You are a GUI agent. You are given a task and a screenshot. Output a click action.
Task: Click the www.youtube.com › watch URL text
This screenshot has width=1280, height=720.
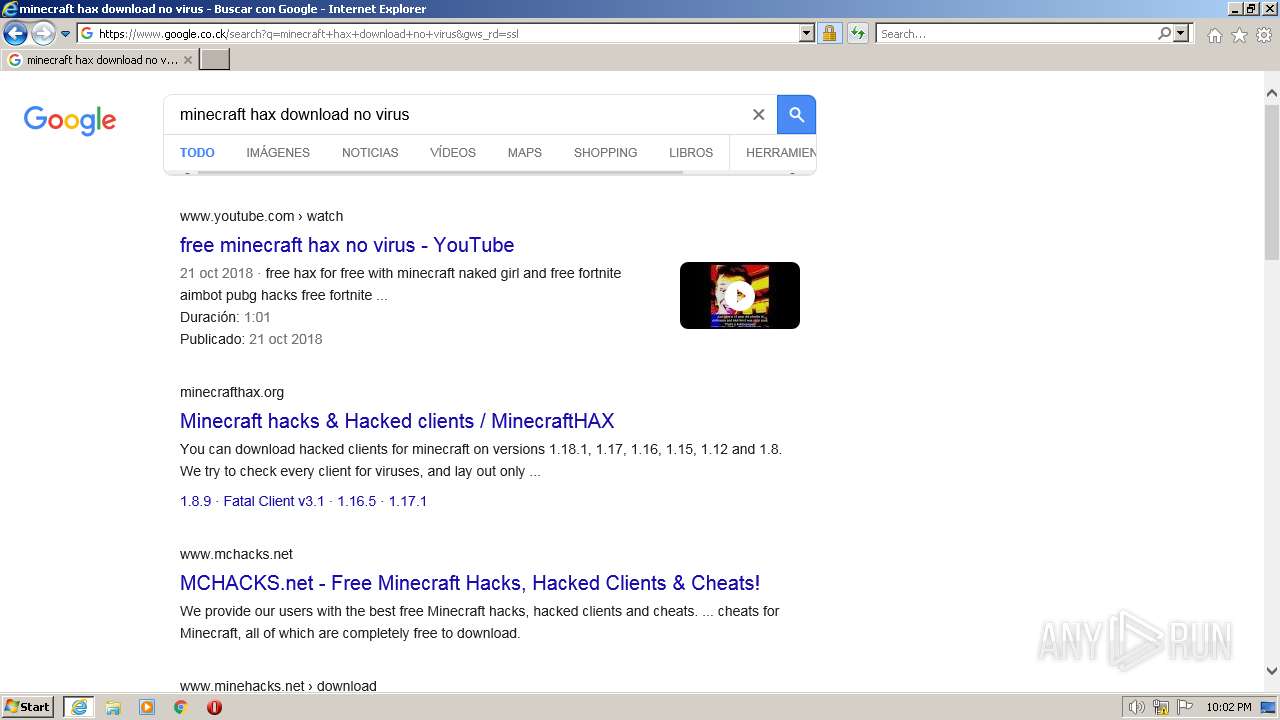[261, 216]
